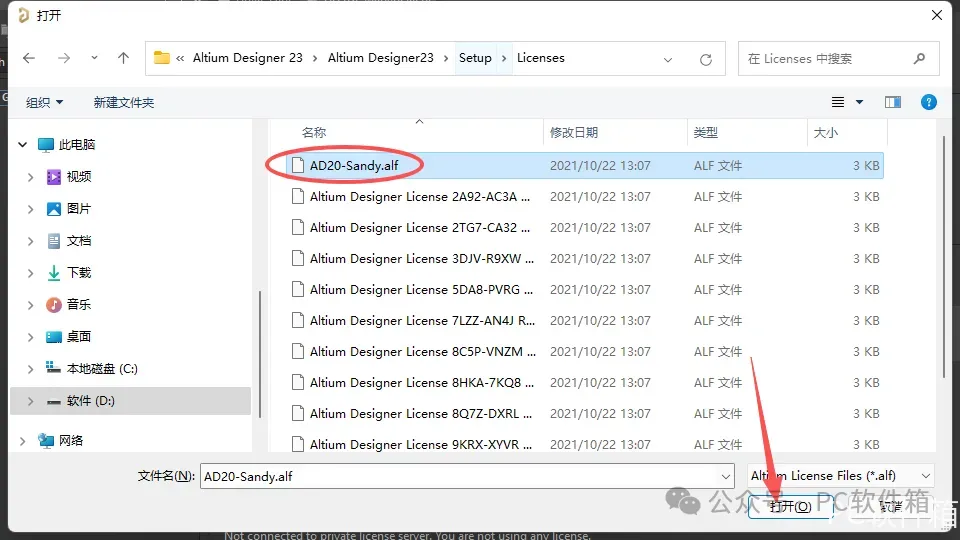Expand the 图片 folder node

click(x=31, y=209)
